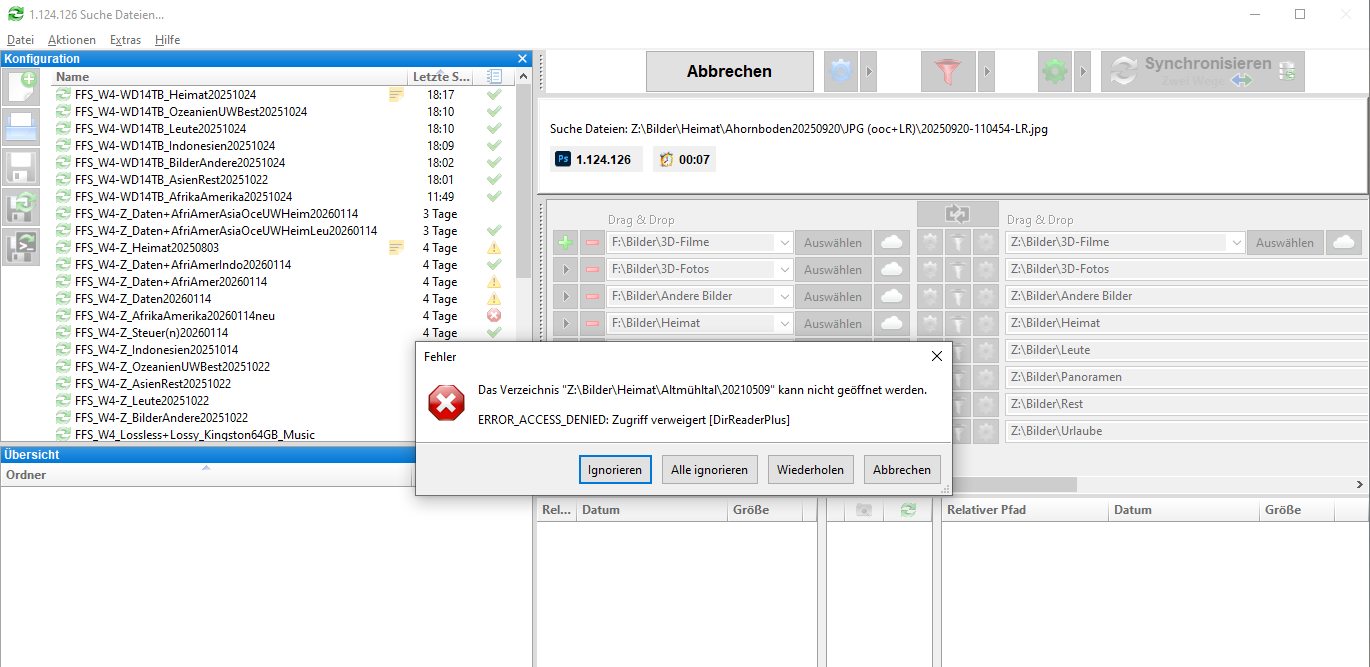Image resolution: width=1370 pixels, height=667 pixels.
Task: Expand the F:\Bilder\3D-Fotos folder pair arrow
Action: 565,269
